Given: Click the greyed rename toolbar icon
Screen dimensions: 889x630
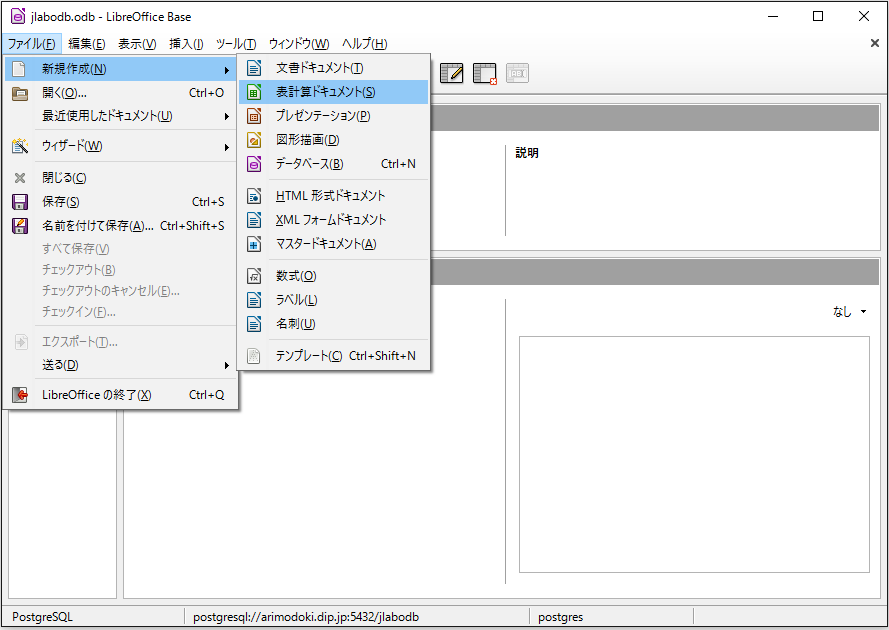Looking at the screenshot, I should click(517, 73).
